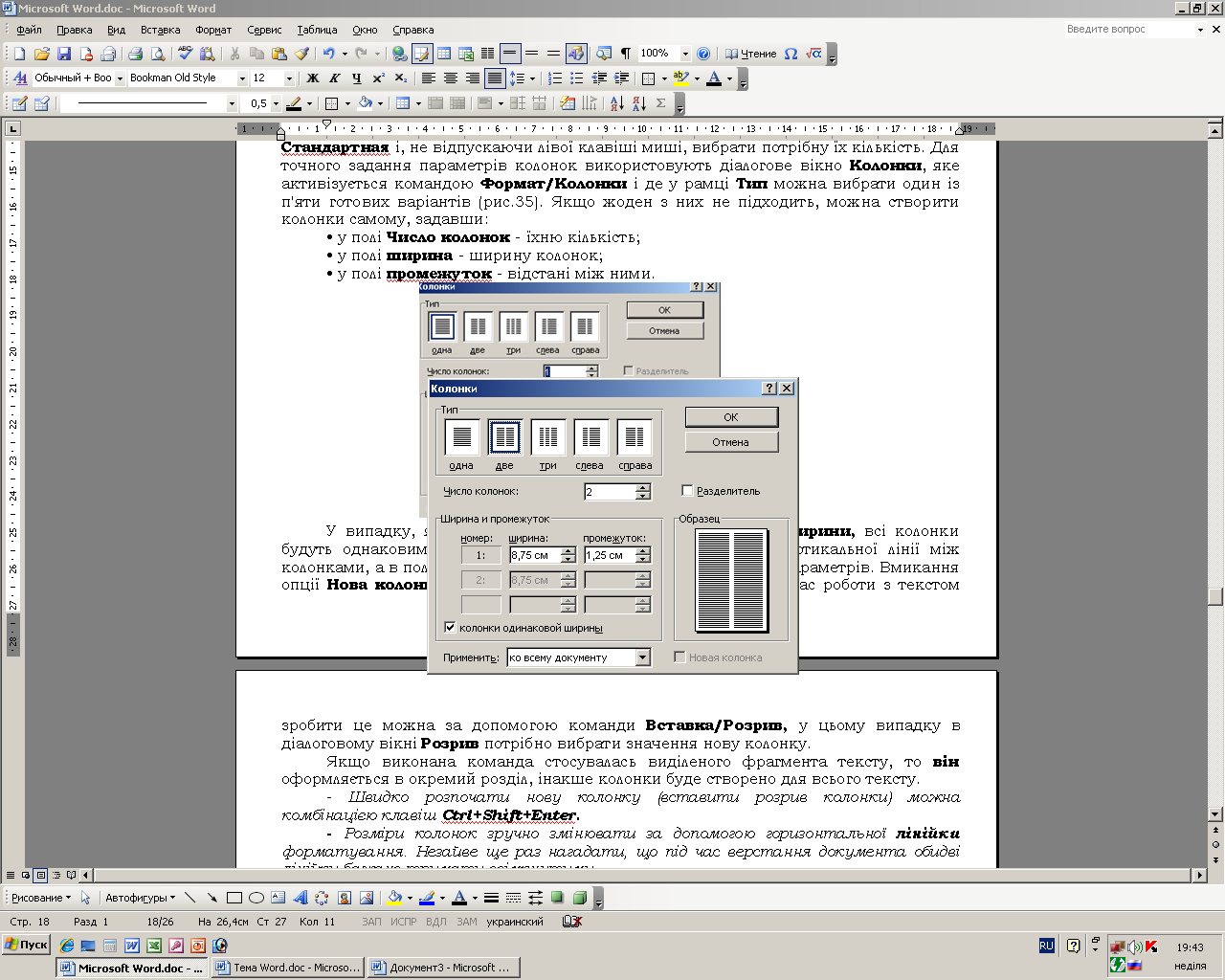Select the одна column preset
This screenshot has width=1225, height=980.
(461, 437)
